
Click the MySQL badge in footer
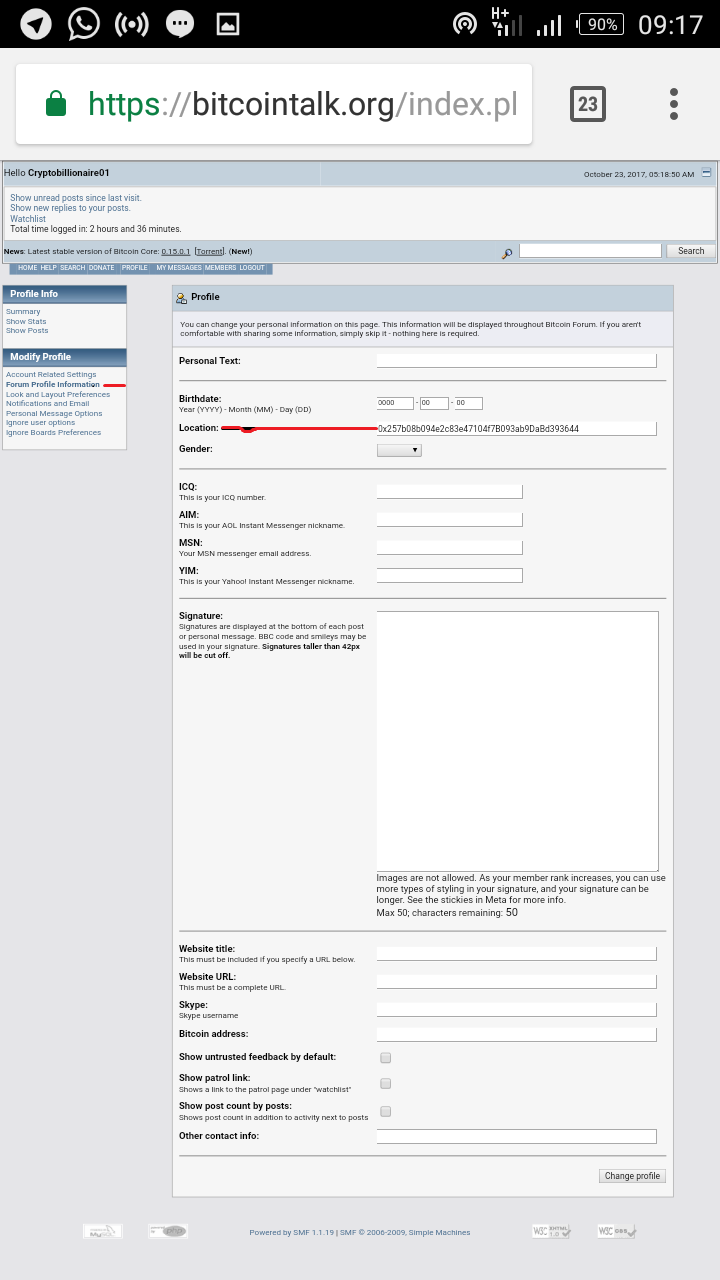[102, 1231]
